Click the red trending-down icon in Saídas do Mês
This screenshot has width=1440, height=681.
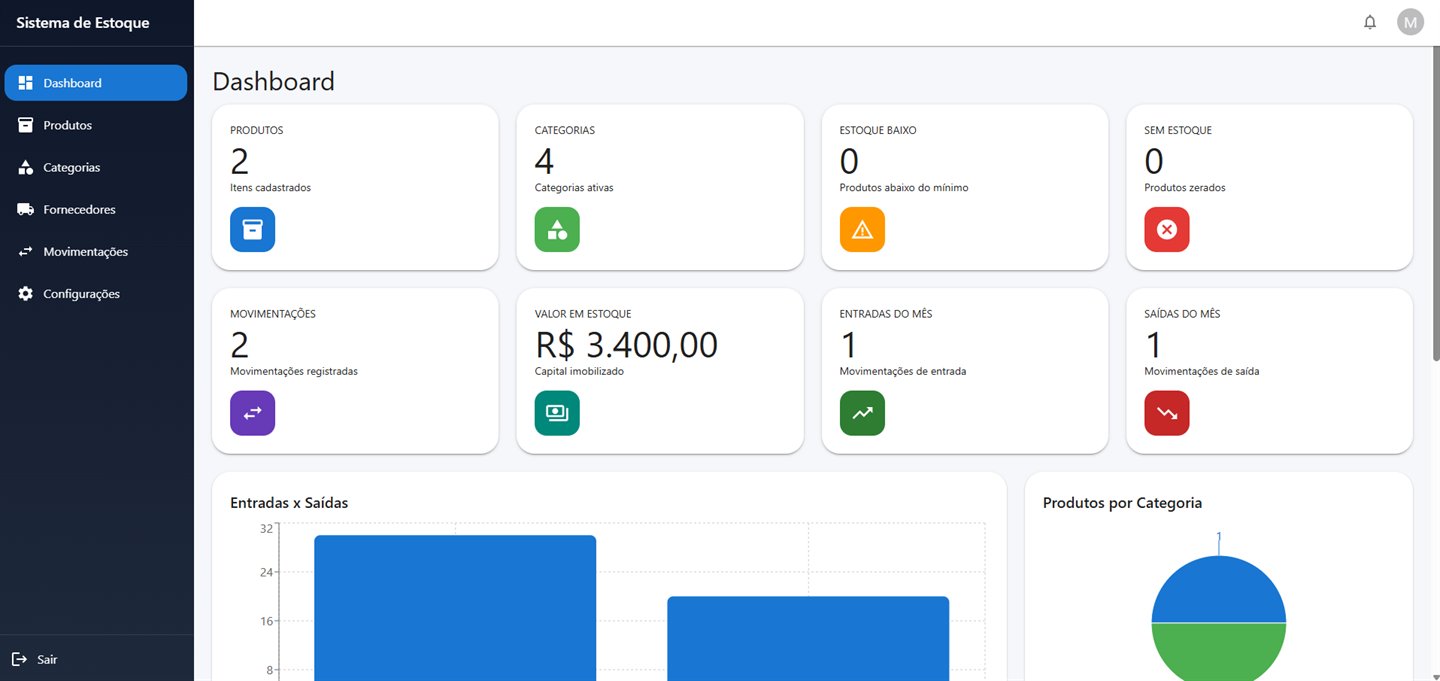(x=1167, y=413)
